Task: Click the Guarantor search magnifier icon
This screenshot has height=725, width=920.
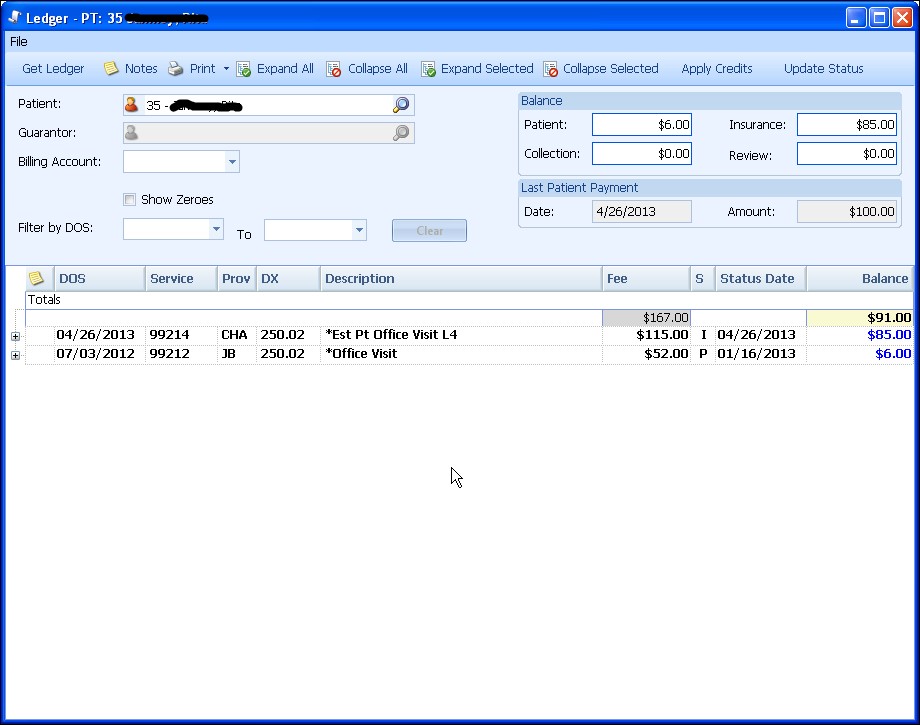Action: click(399, 132)
